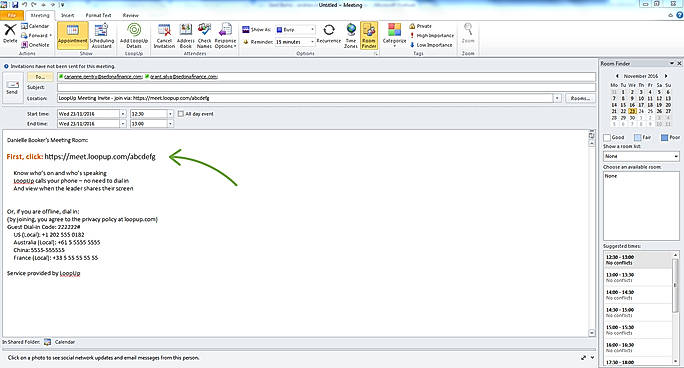The width and height of the screenshot is (684, 368).
Task: Click the Save icon in quick access toolbar
Action: 15,5
